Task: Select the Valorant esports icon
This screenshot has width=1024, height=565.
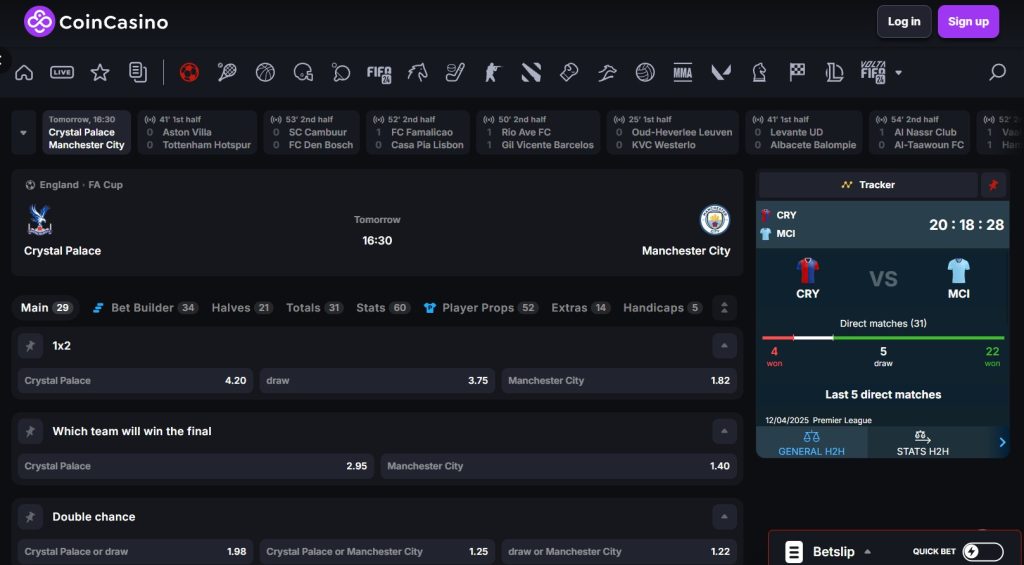Action: point(721,73)
